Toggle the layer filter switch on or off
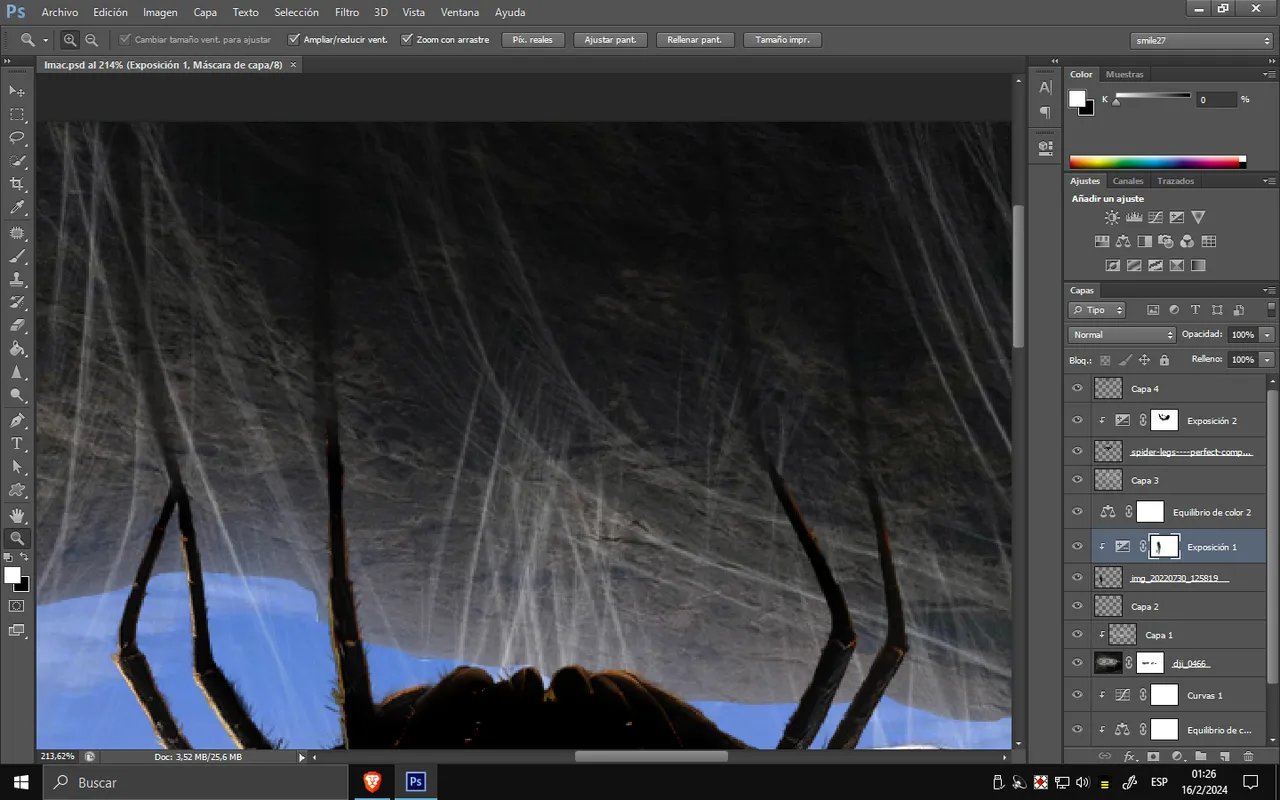The height and width of the screenshot is (800, 1280). tap(1271, 310)
